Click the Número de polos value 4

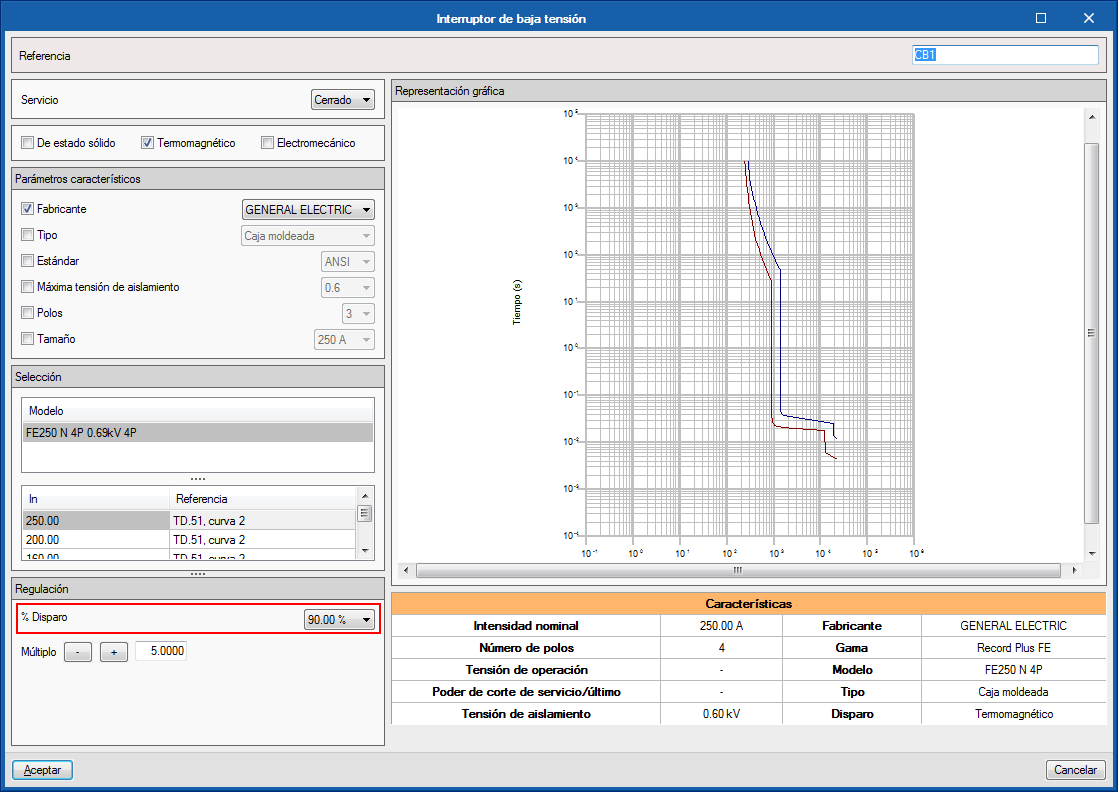(722, 648)
